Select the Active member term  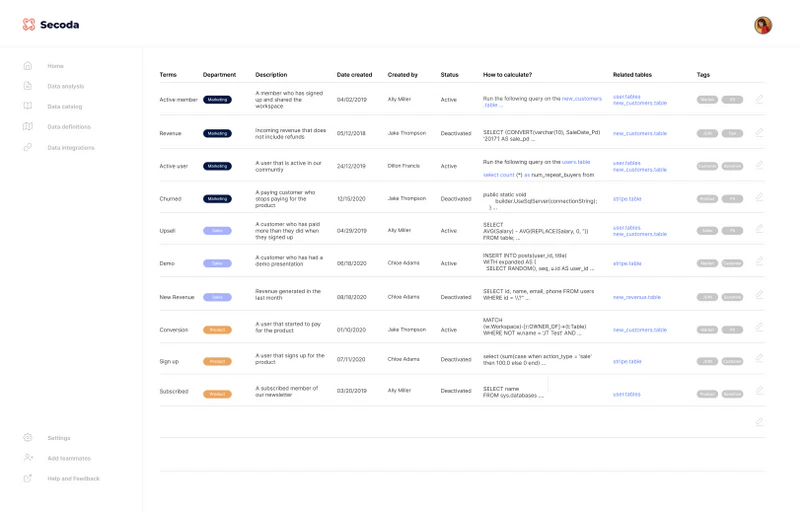(x=179, y=100)
